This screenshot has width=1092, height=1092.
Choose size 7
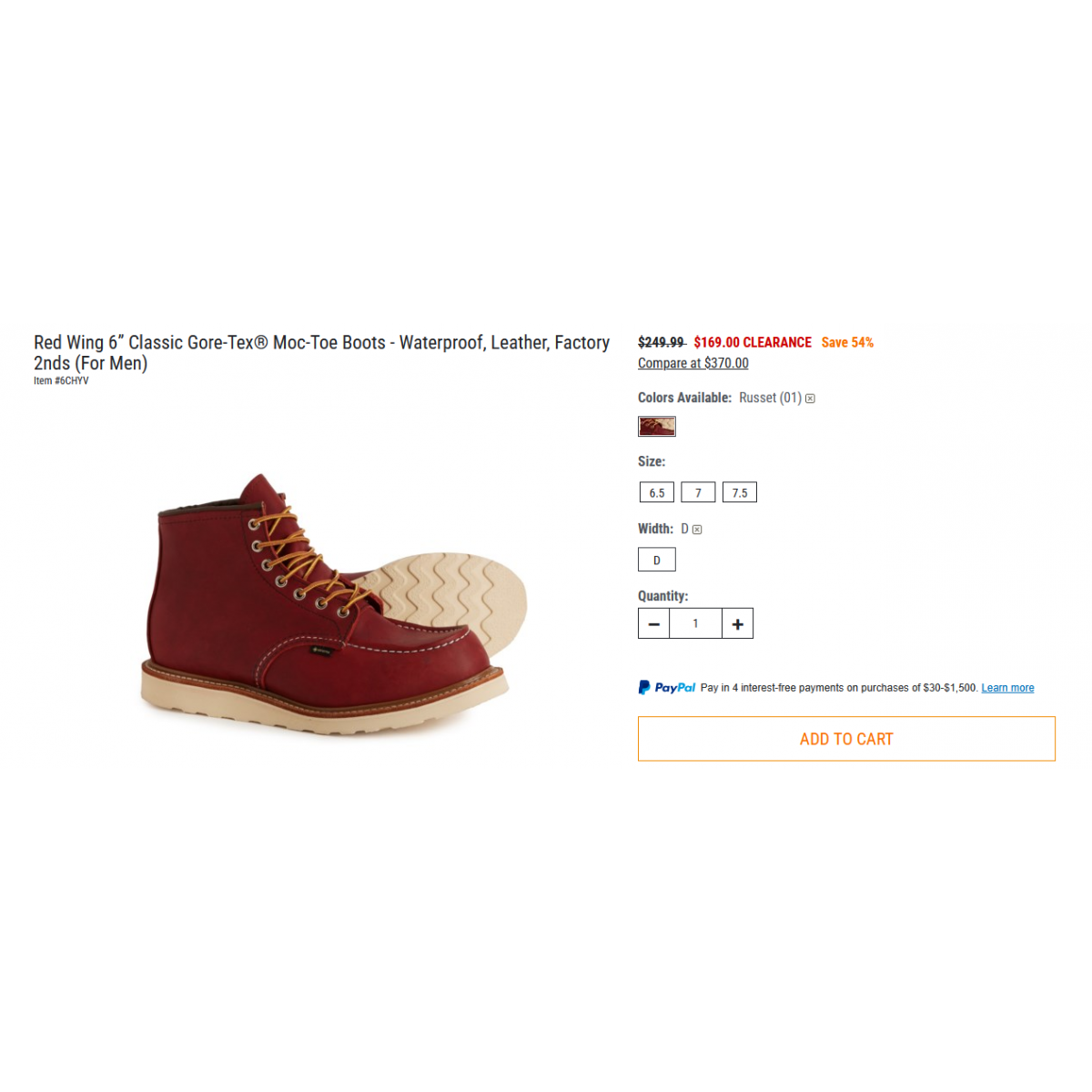tap(698, 492)
